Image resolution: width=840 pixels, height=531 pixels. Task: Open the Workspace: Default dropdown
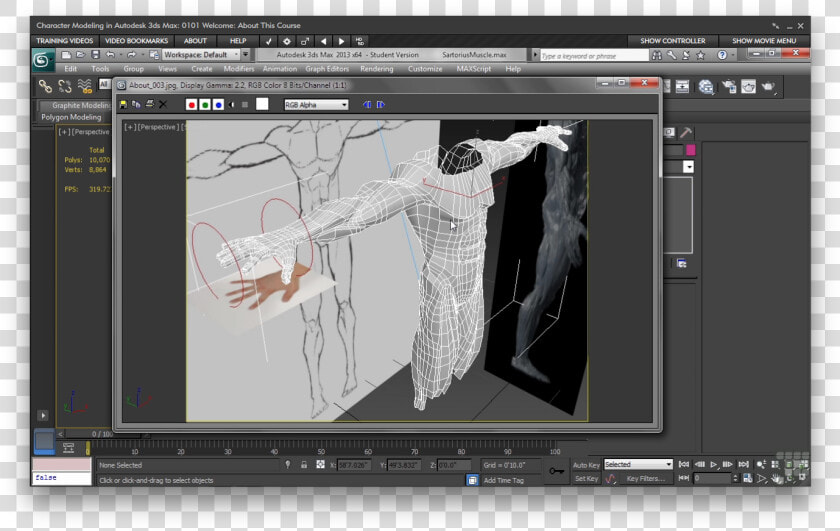click(x=201, y=55)
